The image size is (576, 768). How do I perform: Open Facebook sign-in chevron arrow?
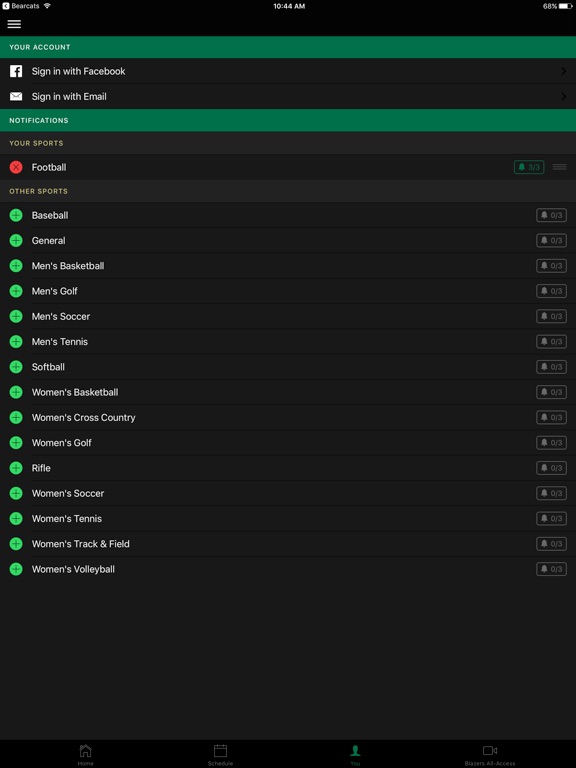pyautogui.click(x=563, y=71)
